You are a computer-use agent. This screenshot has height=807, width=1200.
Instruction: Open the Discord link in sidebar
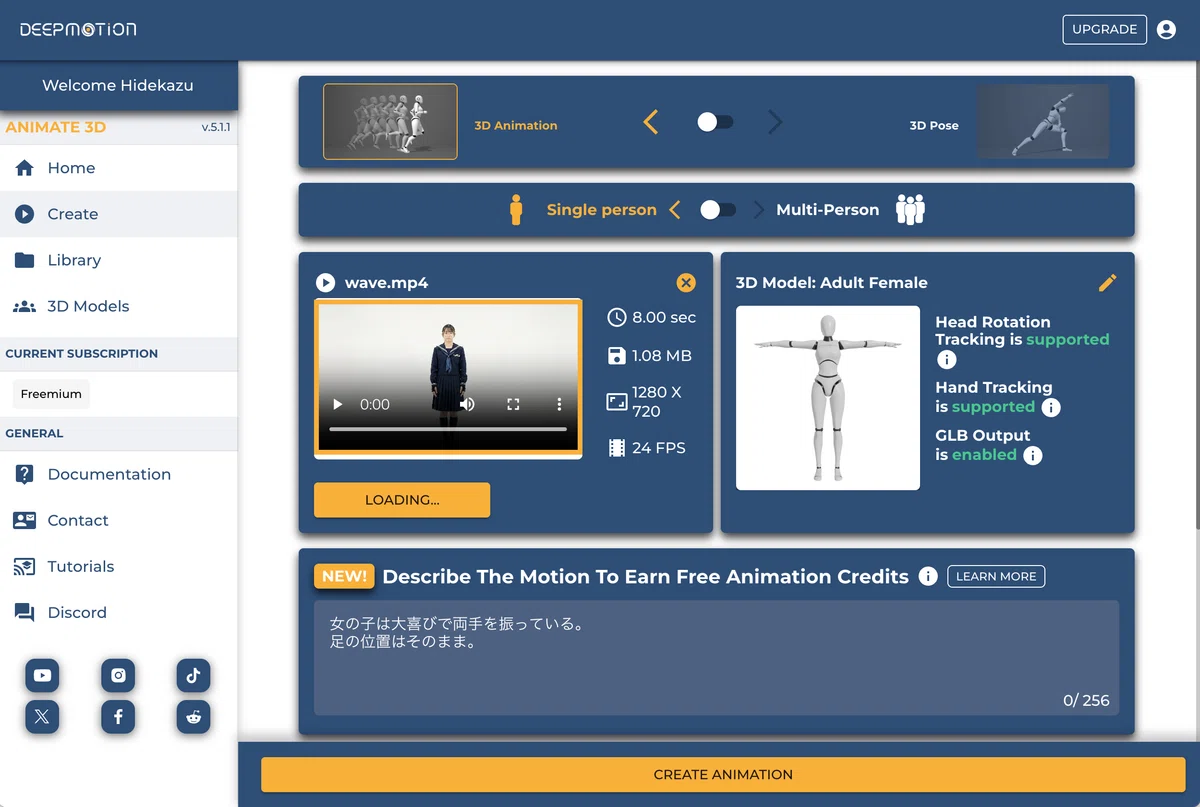(x=119, y=612)
